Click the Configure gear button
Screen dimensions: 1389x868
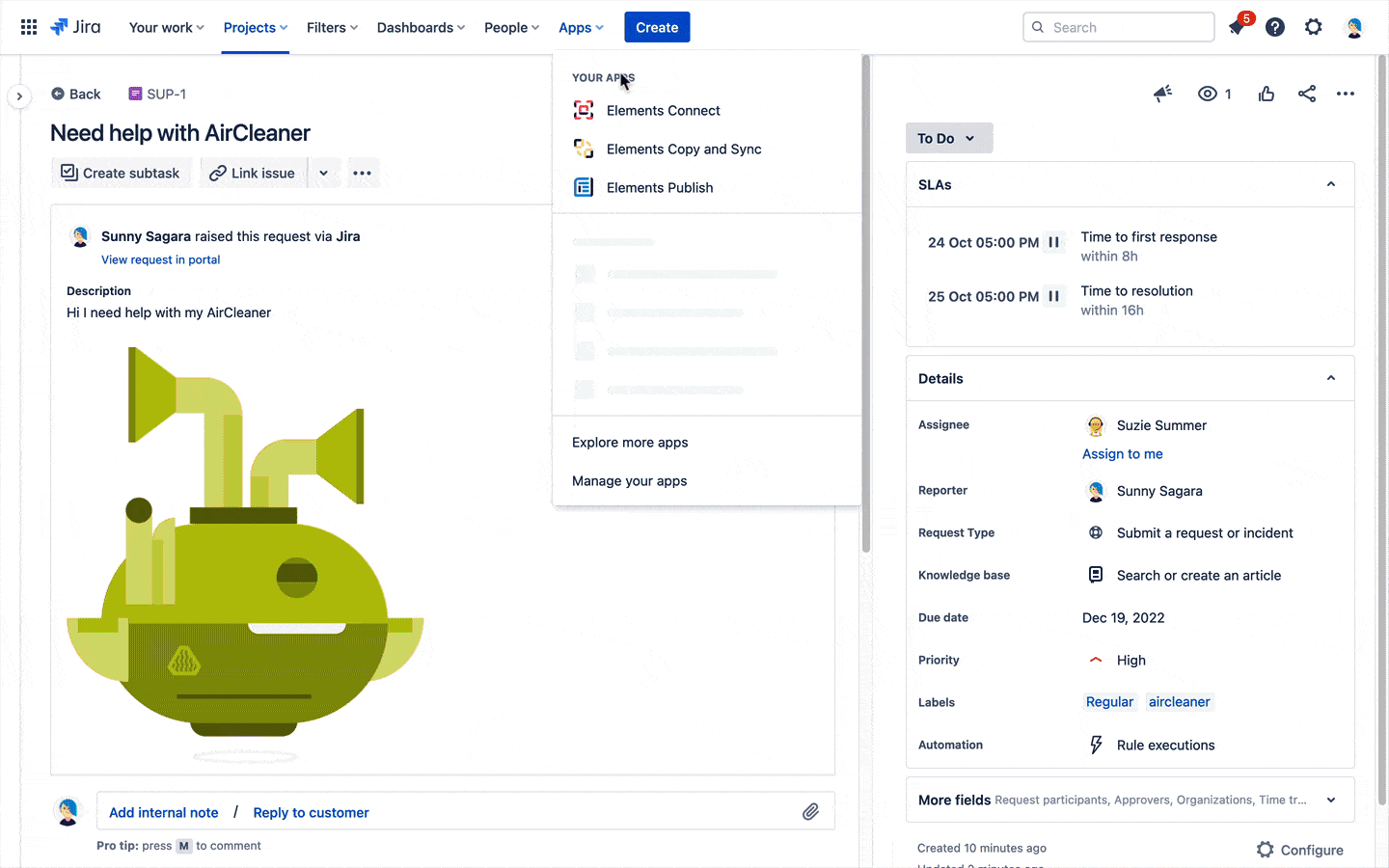tap(1300, 850)
